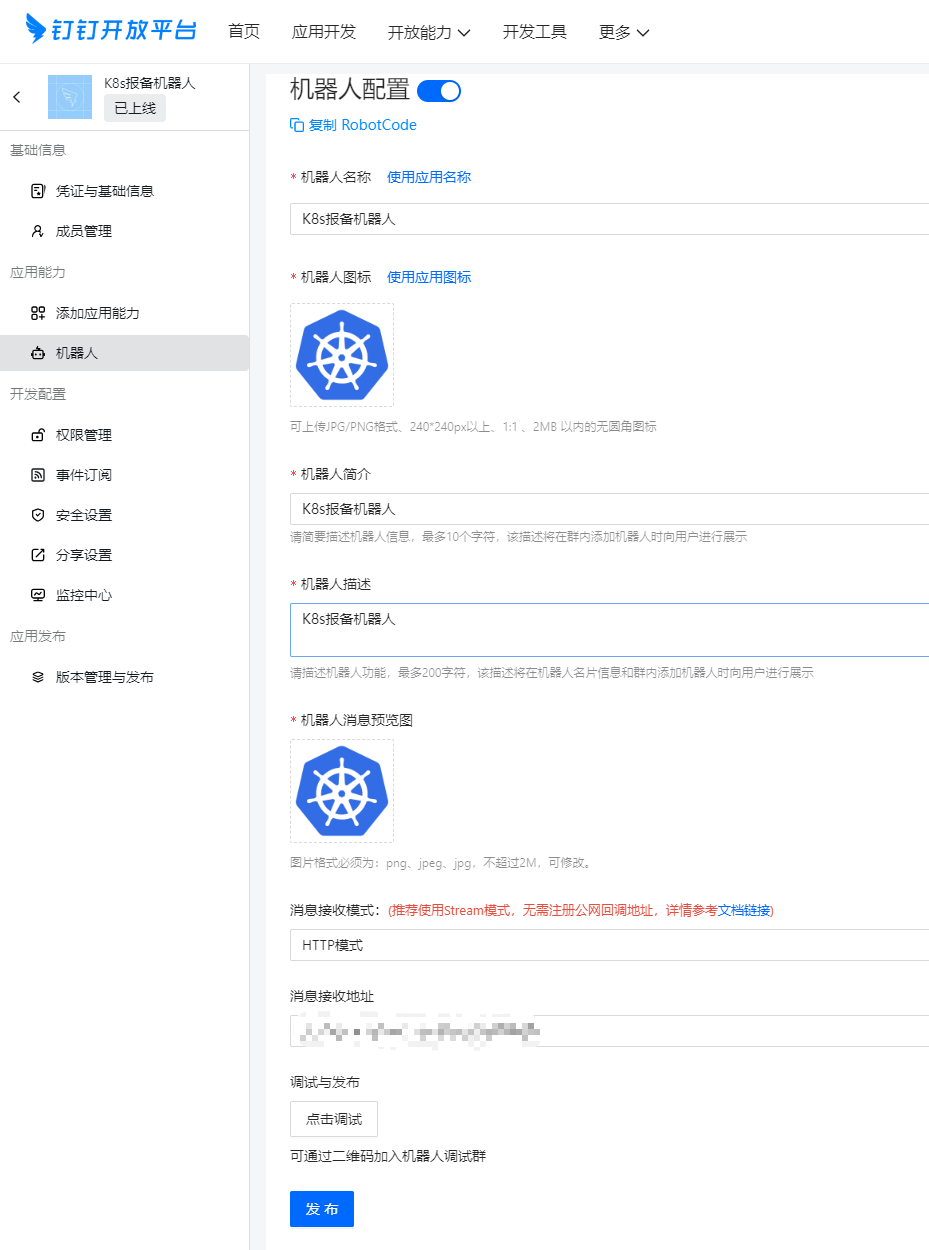Open 开发工具 in top navigation
Image resolution: width=929 pixels, height=1250 pixels.
(x=535, y=31)
